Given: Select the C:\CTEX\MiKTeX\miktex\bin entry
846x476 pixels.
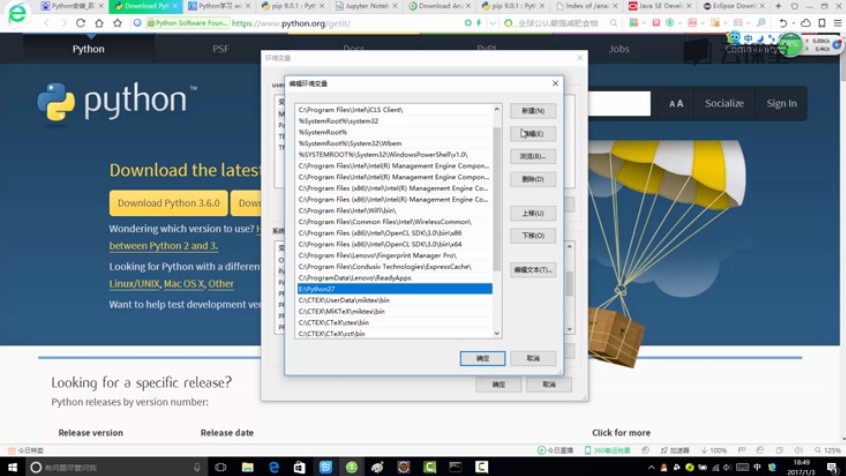Looking at the screenshot, I should pos(394,311).
